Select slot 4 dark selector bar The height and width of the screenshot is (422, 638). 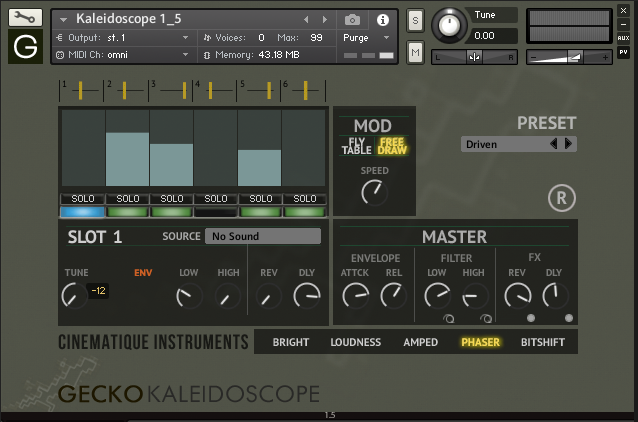coord(215,212)
